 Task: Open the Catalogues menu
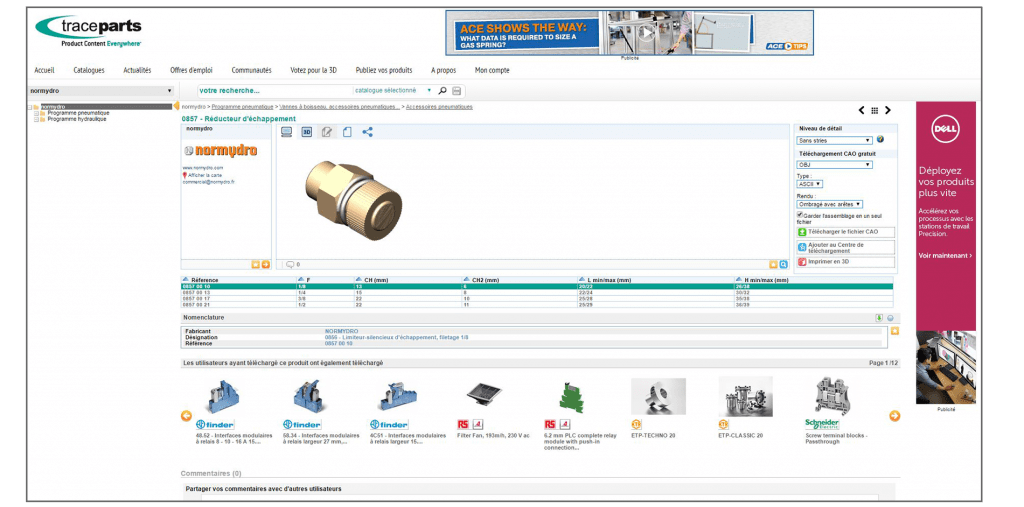tap(89, 70)
